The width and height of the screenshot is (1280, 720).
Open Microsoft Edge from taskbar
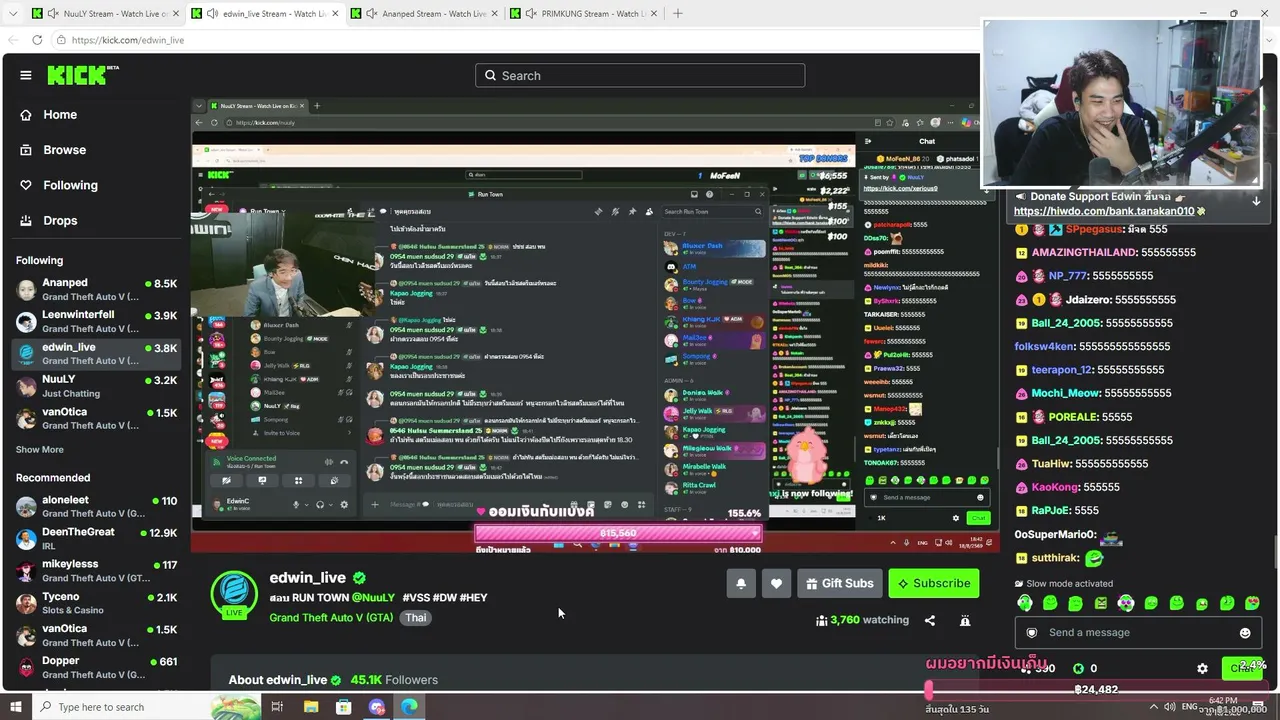point(410,707)
